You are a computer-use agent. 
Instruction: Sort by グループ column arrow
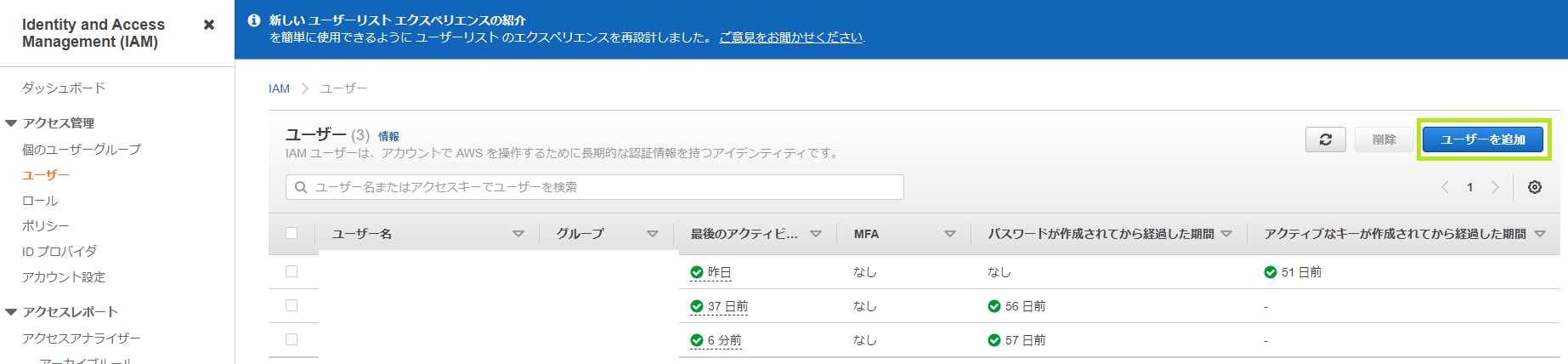(x=653, y=234)
